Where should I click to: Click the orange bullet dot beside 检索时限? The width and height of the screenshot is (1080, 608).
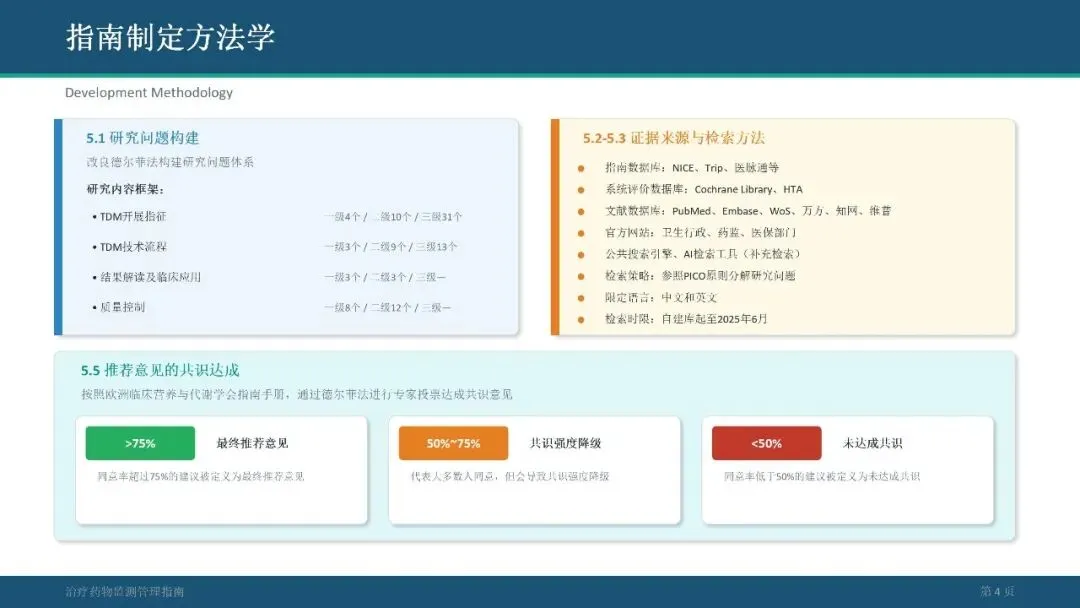tap(581, 319)
